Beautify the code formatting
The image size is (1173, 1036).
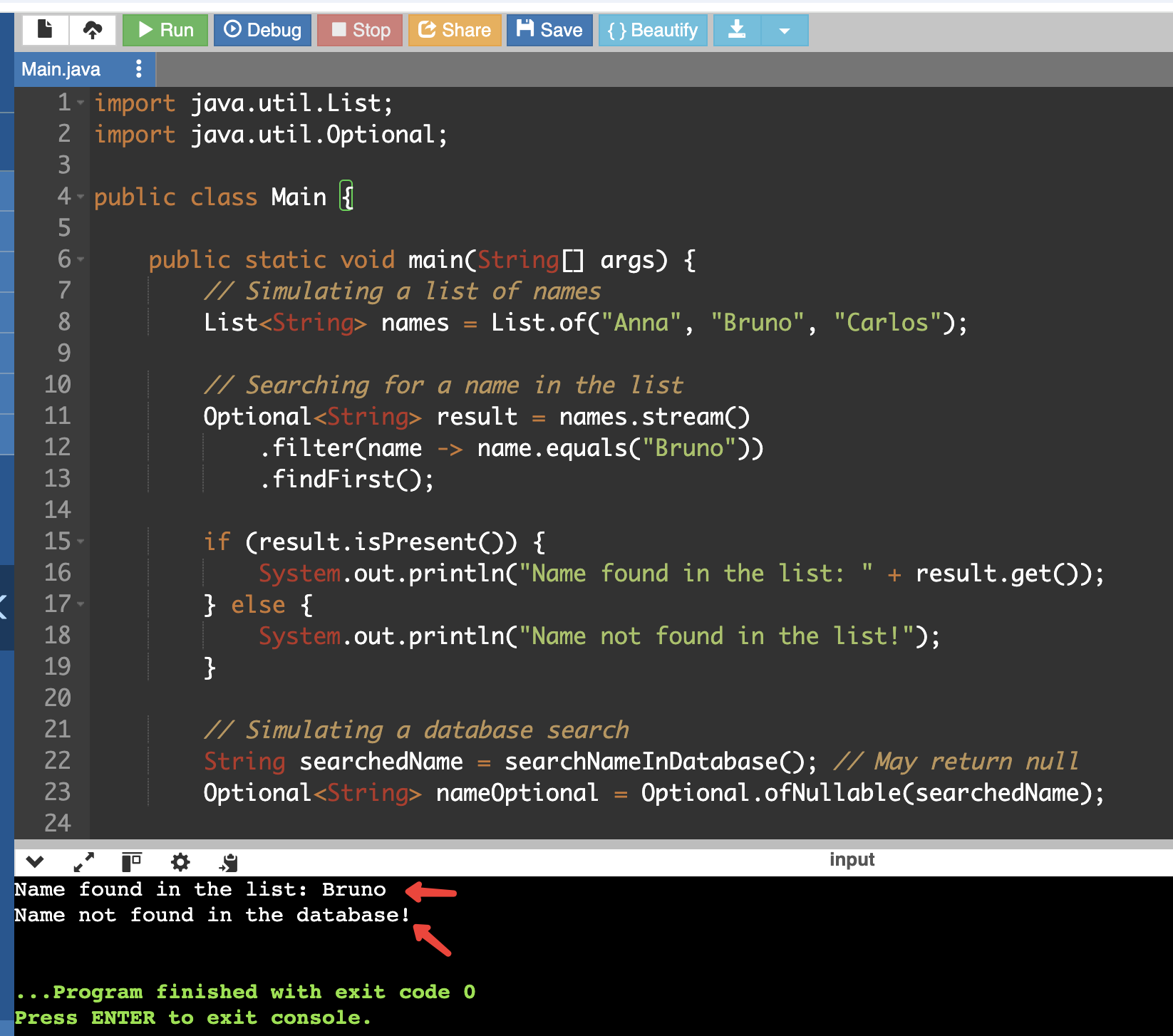point(653,30)
